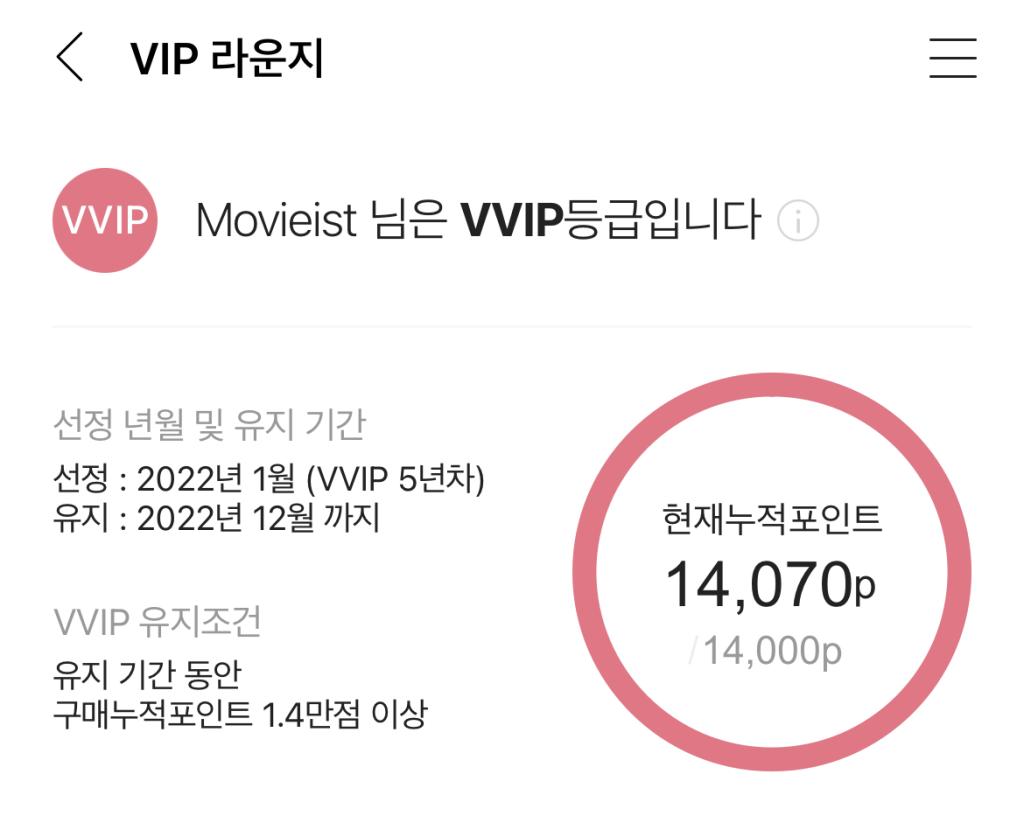
Task: Click the round VVIP membership emblem
Action: [x=104, y=219]
